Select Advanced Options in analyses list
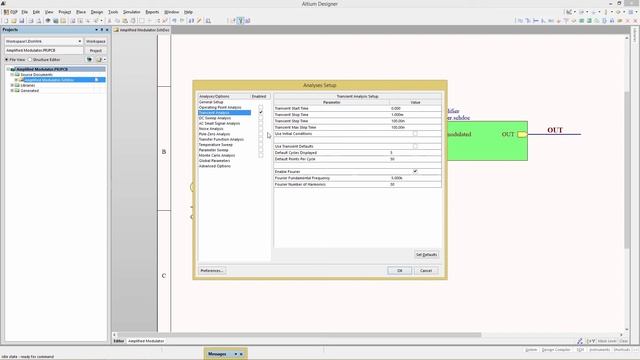This screenshot has width=640, height=360. [x=215, y=166]
